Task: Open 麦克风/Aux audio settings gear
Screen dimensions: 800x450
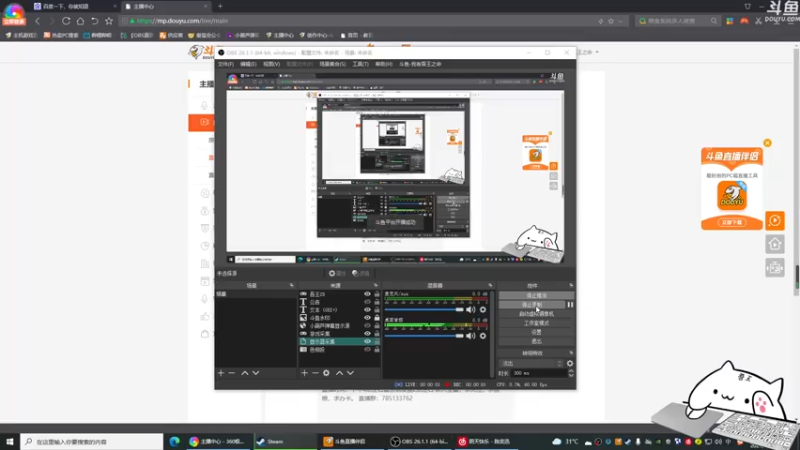Action: [x=483, y=310]
